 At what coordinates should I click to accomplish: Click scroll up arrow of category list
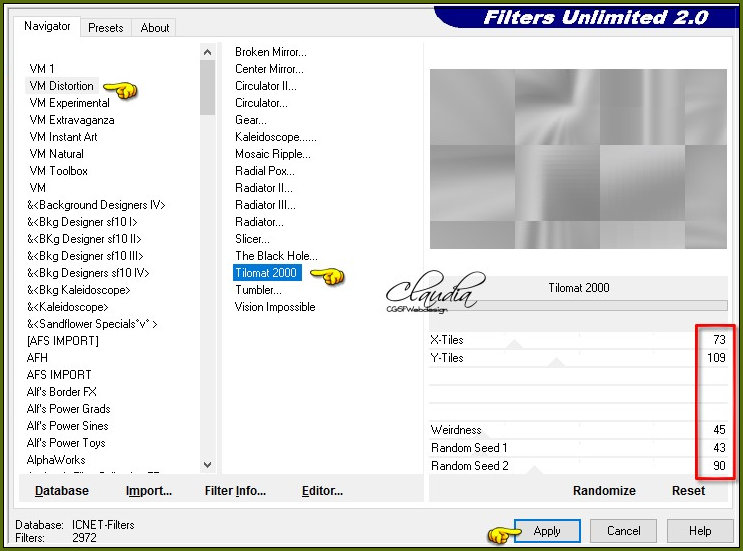pos(208,53)
